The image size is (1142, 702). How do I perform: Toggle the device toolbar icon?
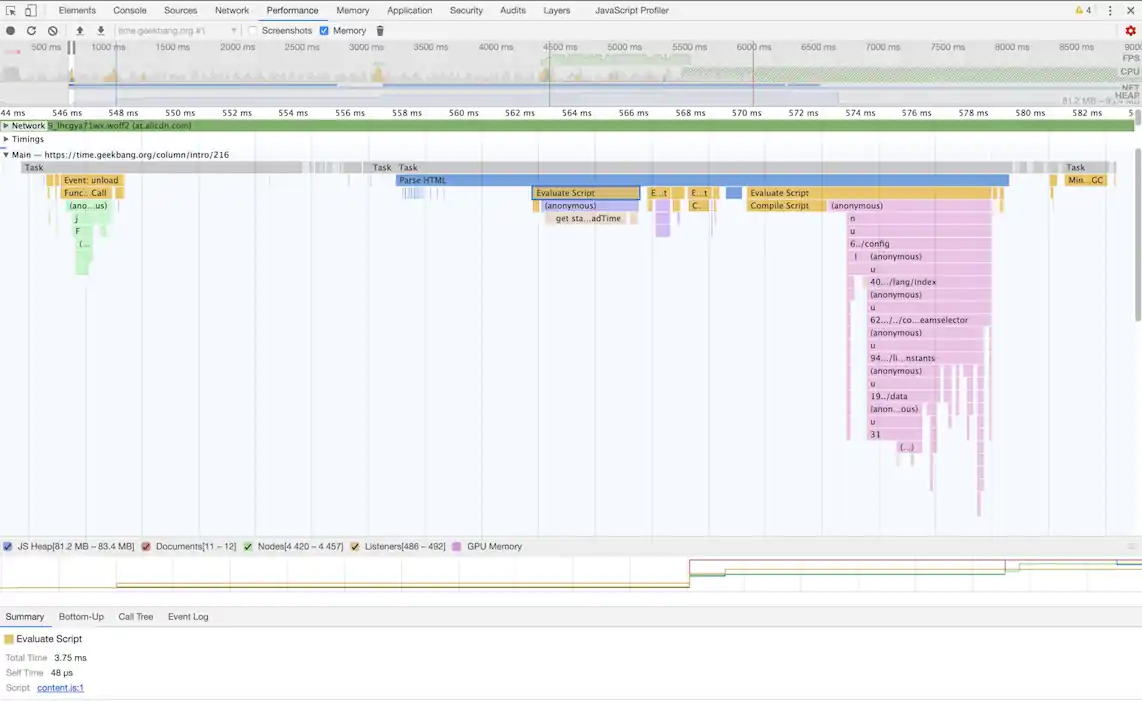[x=30, y=11]
